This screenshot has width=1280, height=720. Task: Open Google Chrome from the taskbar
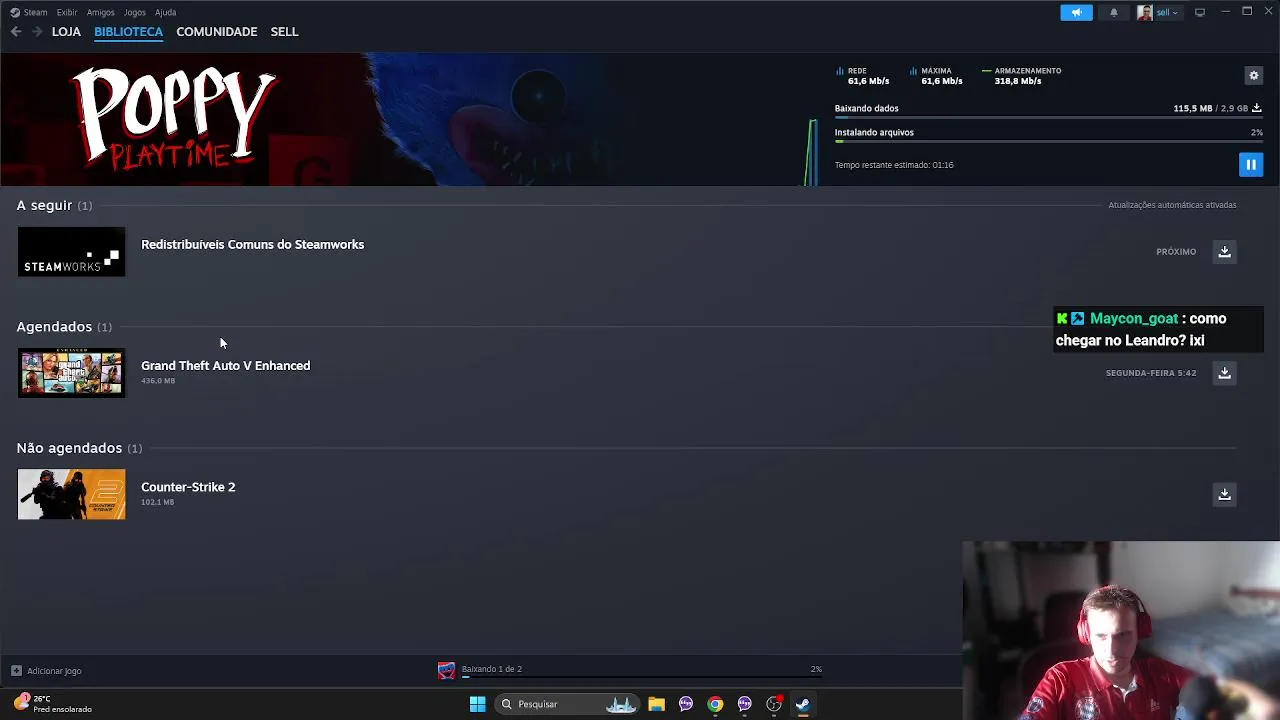(715, 704)
